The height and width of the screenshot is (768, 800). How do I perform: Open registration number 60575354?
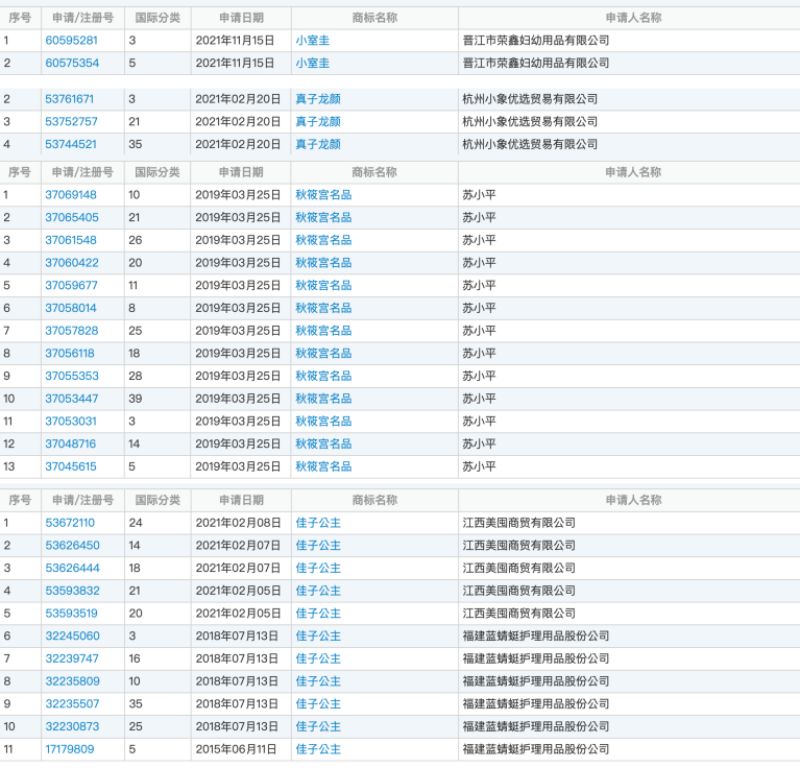(x=72, y=63)
